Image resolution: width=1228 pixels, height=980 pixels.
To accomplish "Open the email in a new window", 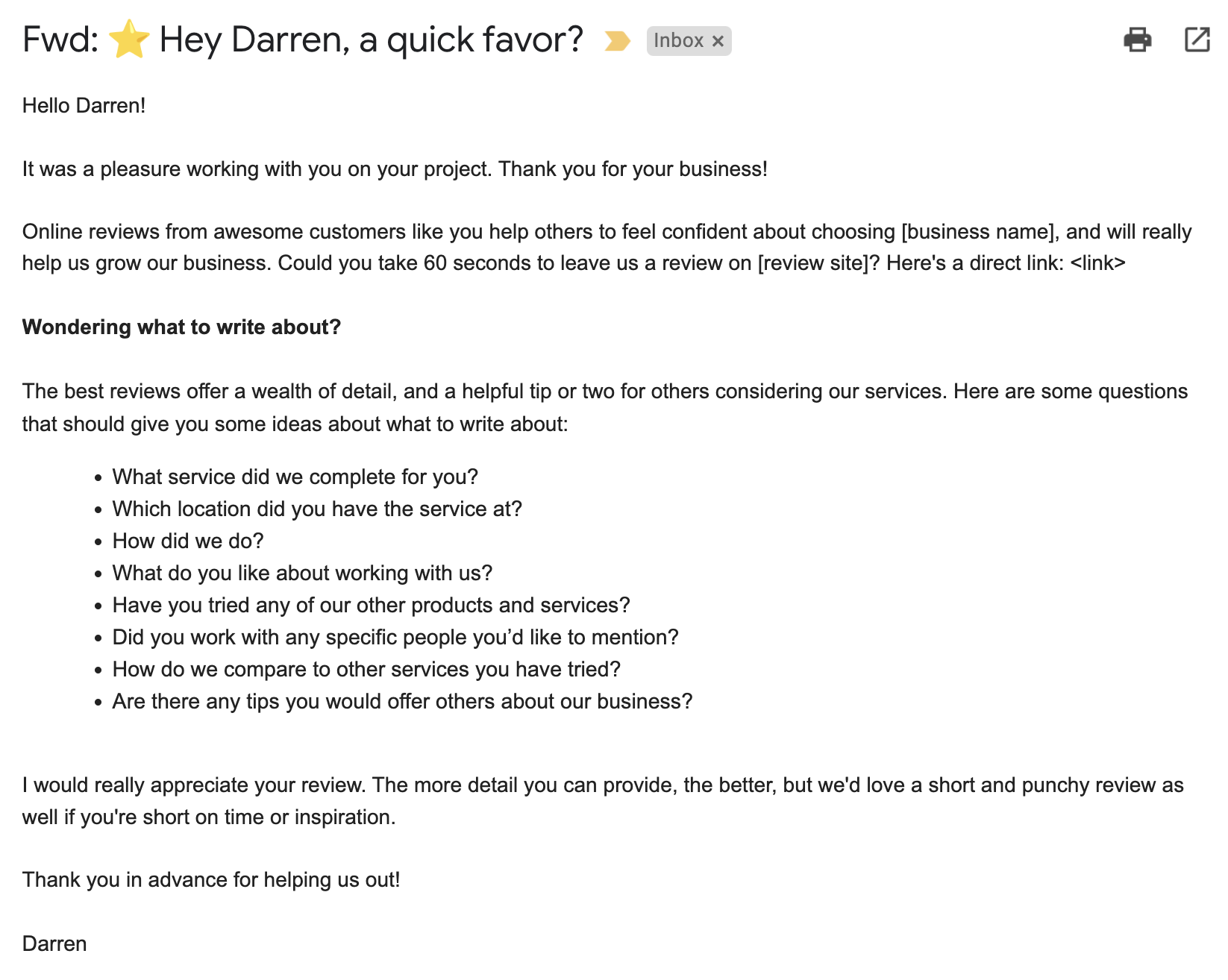I will point(1197,40).
